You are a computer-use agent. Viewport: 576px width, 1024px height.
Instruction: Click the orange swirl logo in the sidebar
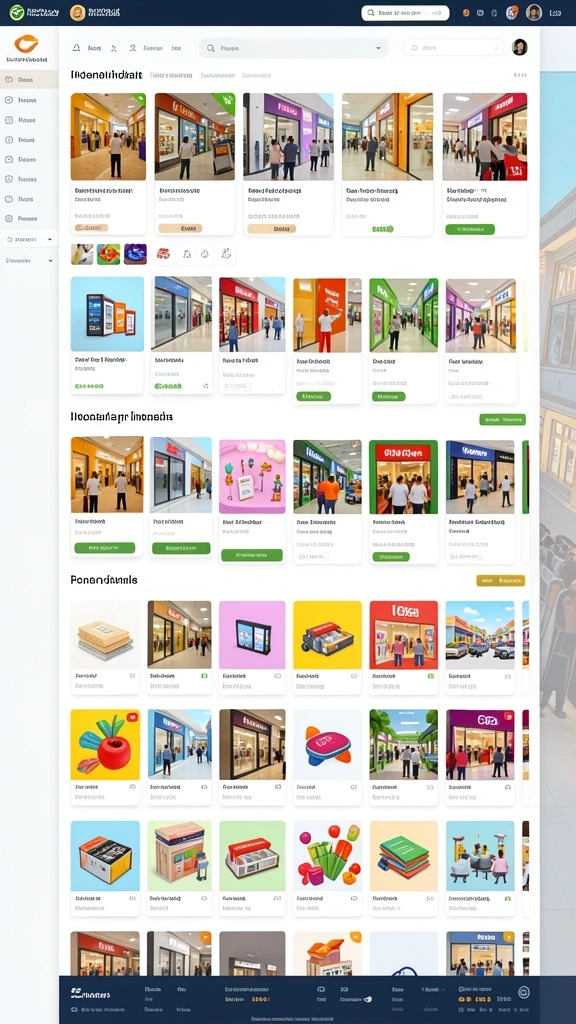pyautogui.click(x=27, y=44)
